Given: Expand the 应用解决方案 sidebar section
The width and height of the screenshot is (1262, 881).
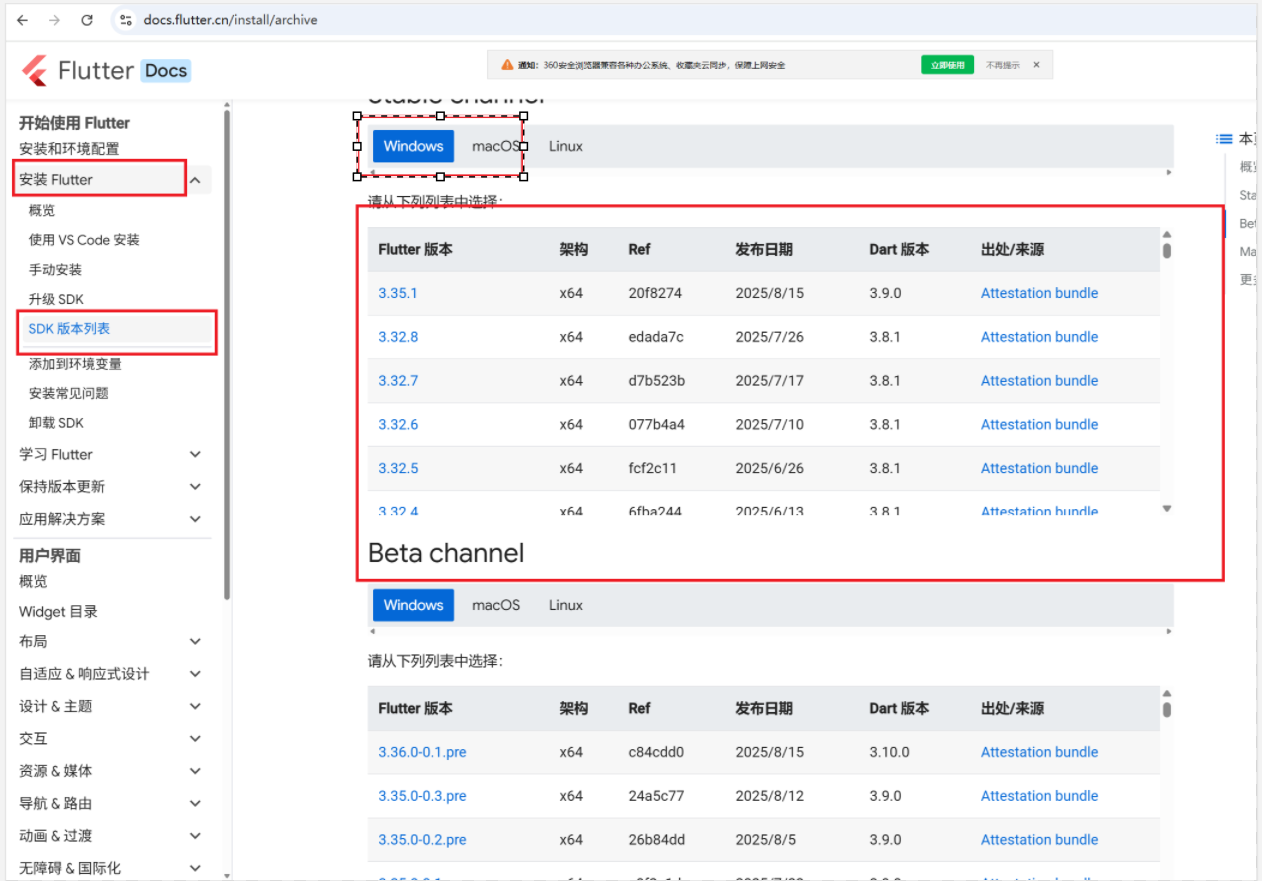Looking at the screenshot, I should (195, 519).
